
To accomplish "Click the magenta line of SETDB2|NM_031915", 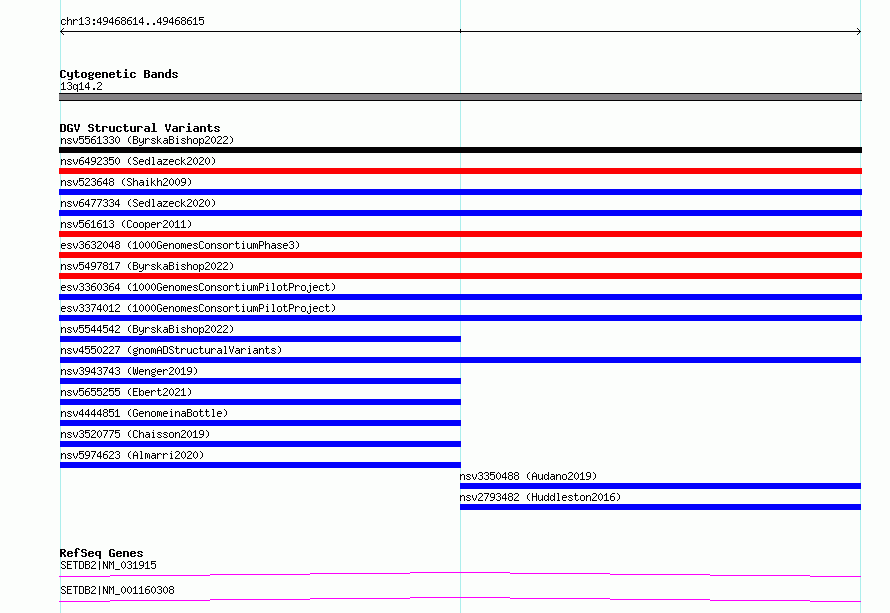I will click(x=460, y=574).
